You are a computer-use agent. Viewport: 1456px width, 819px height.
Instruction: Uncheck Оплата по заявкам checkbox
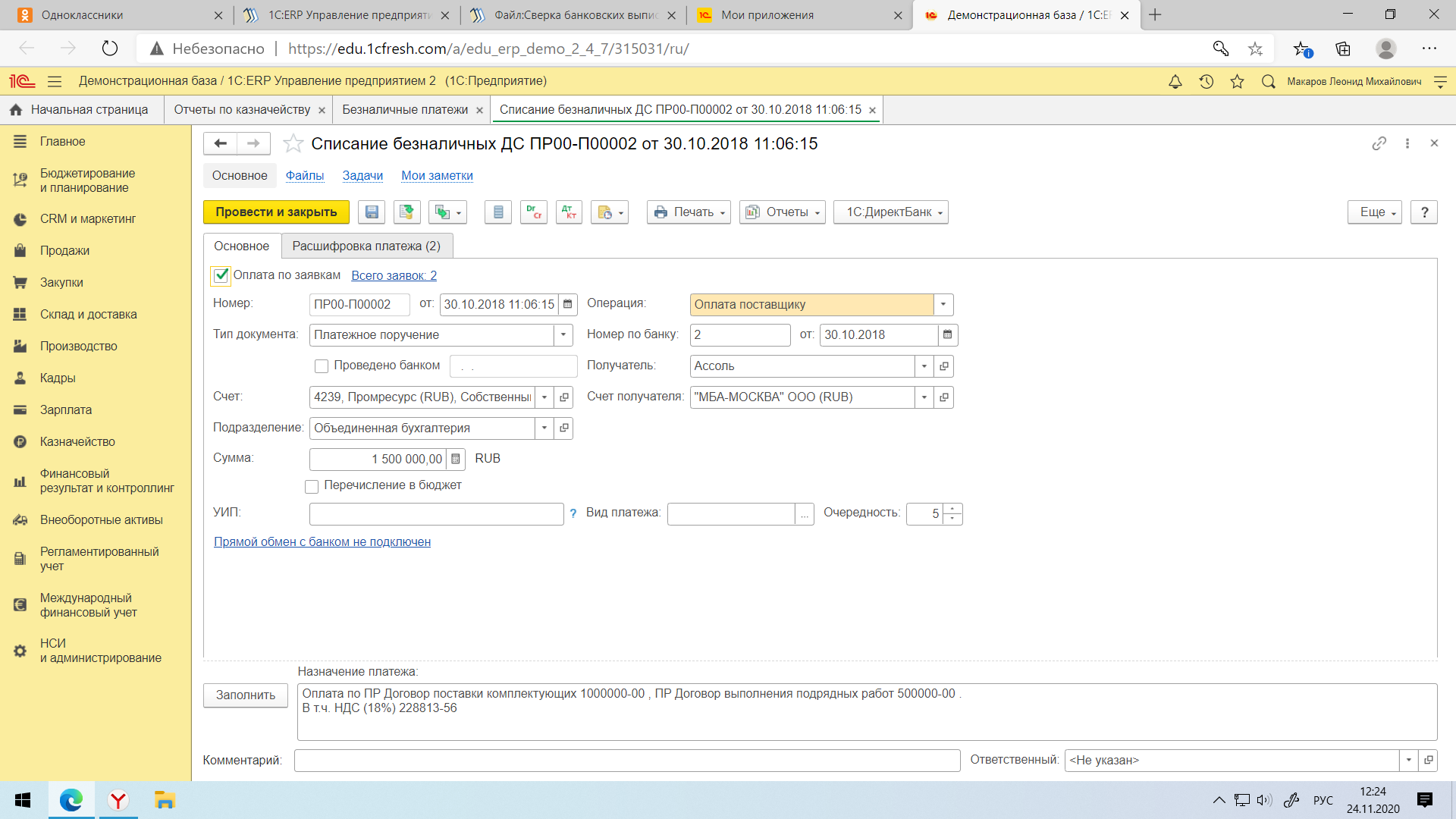click(x=221, y=275)
